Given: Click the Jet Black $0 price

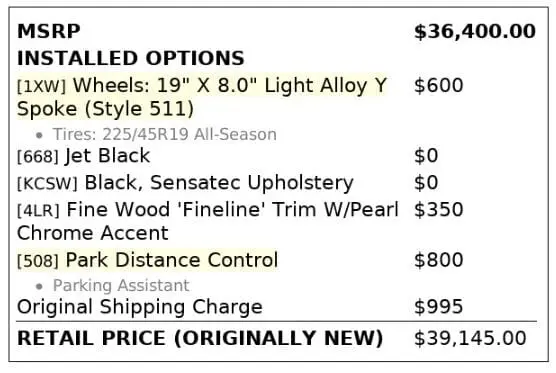Looking at the screenshot, I should [x=426, y=156].
